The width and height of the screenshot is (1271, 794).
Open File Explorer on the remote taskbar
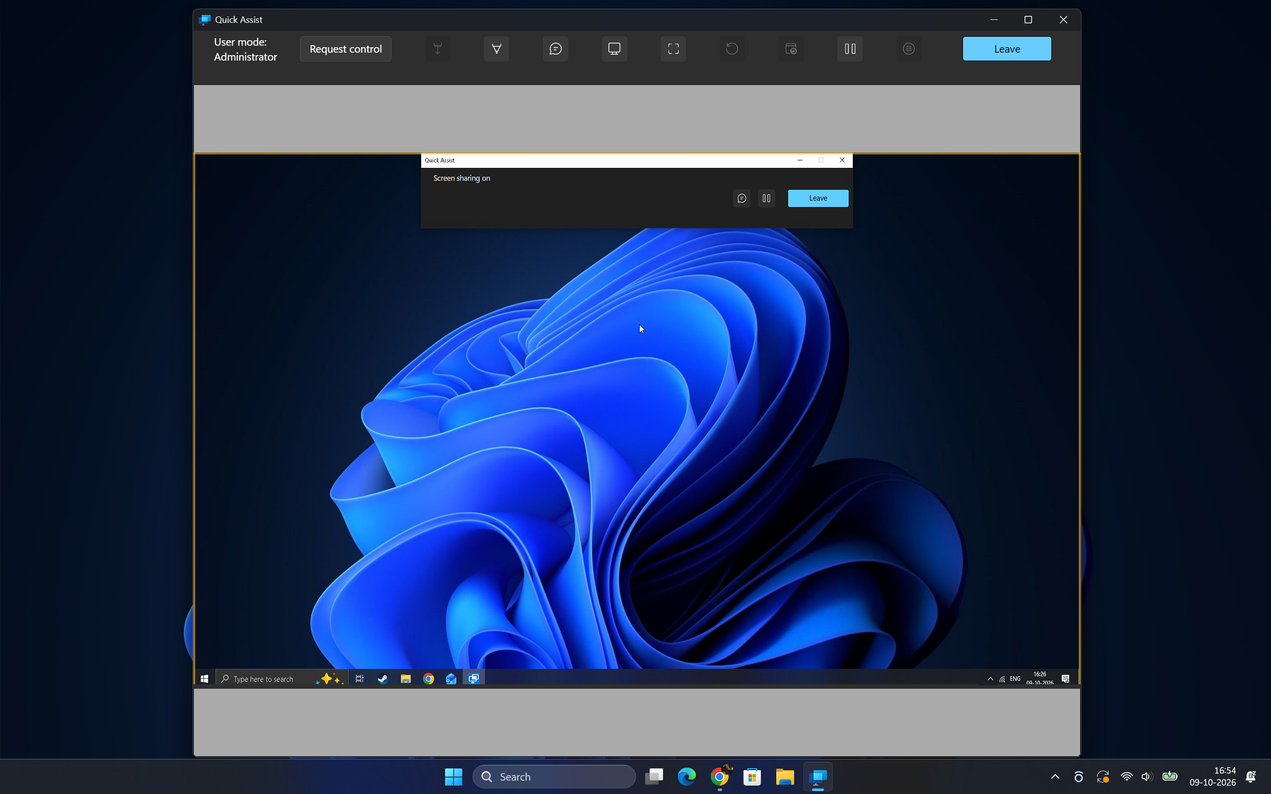point(405,679)
